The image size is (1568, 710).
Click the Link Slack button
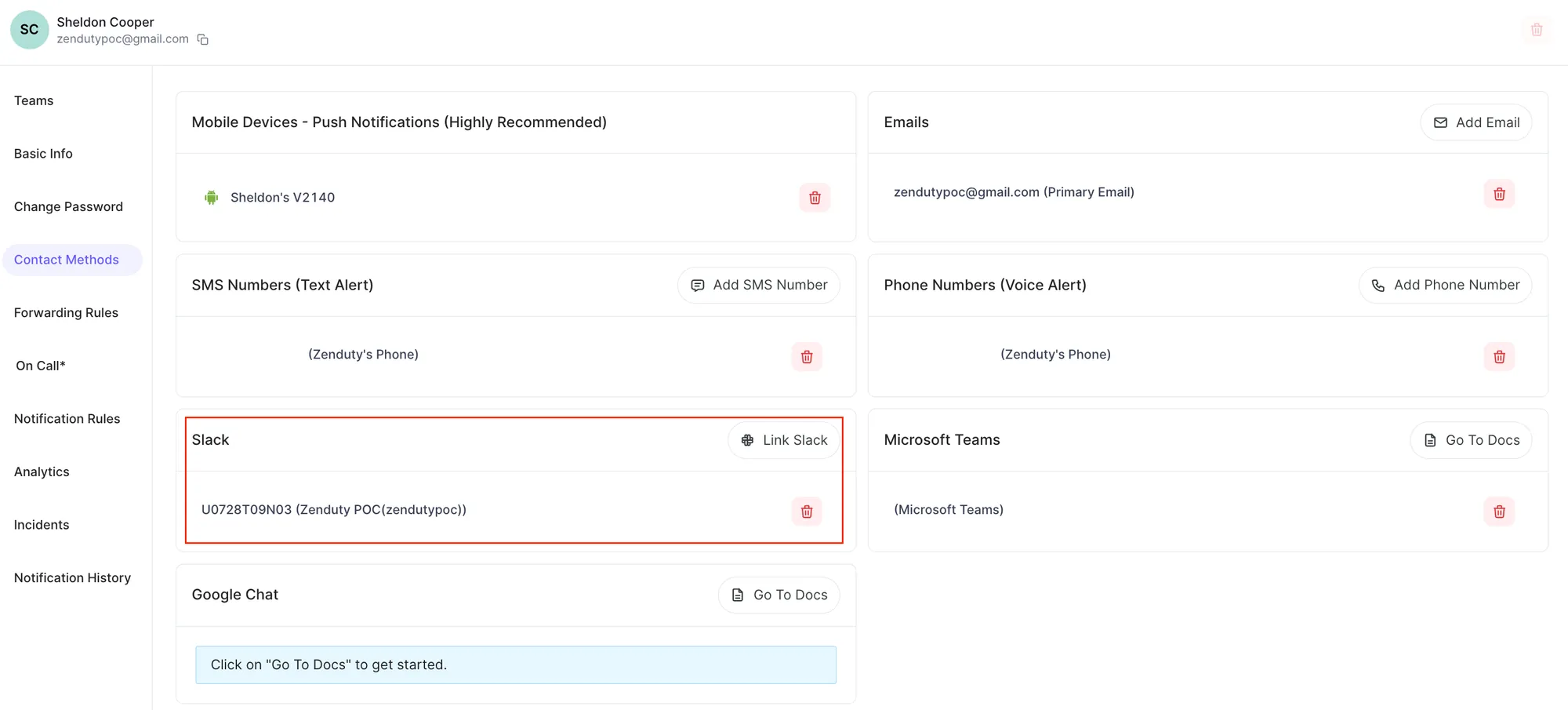point(784,440)
